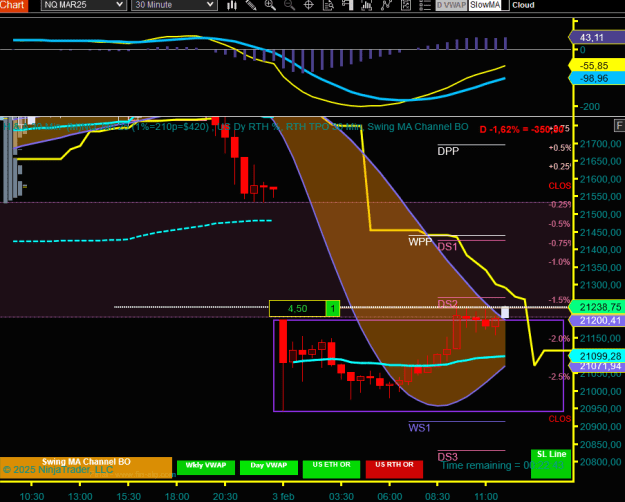Toggle the Cloud button
The image size is (625, 502).
coord(523,5)
